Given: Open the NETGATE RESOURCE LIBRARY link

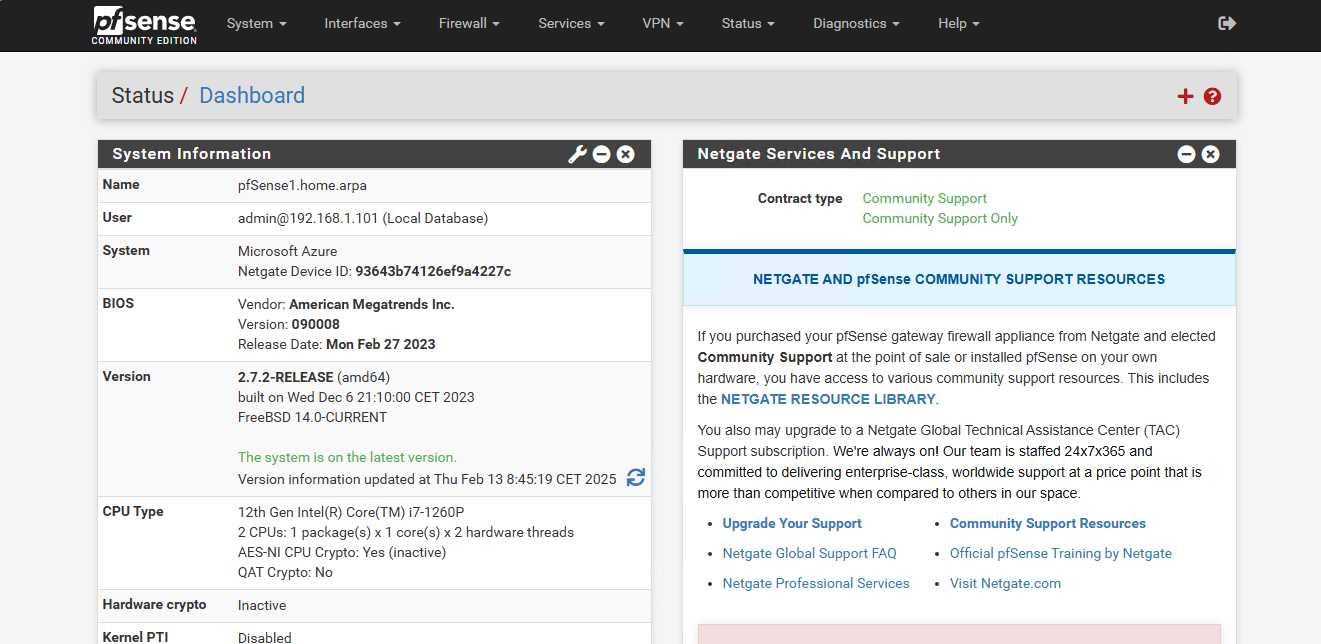Looking at the screenshot, I should [828, 399].
